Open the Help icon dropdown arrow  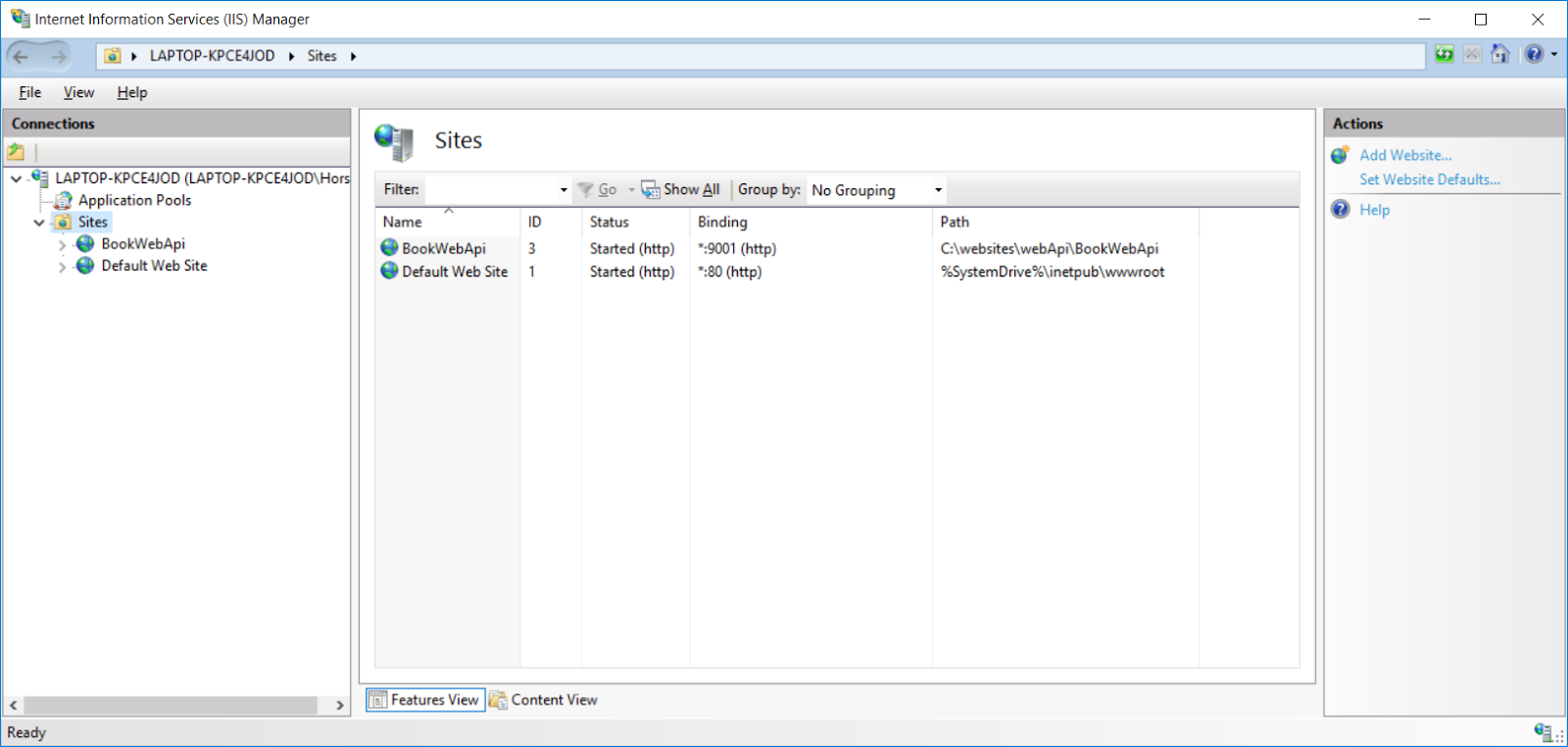click(1554, 55)
